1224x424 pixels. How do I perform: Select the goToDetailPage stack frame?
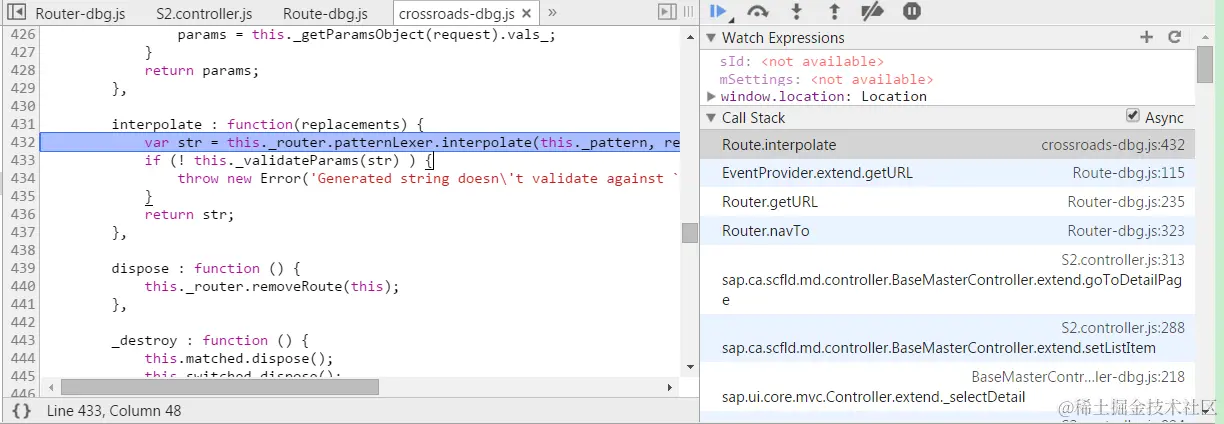coord(947,280)
